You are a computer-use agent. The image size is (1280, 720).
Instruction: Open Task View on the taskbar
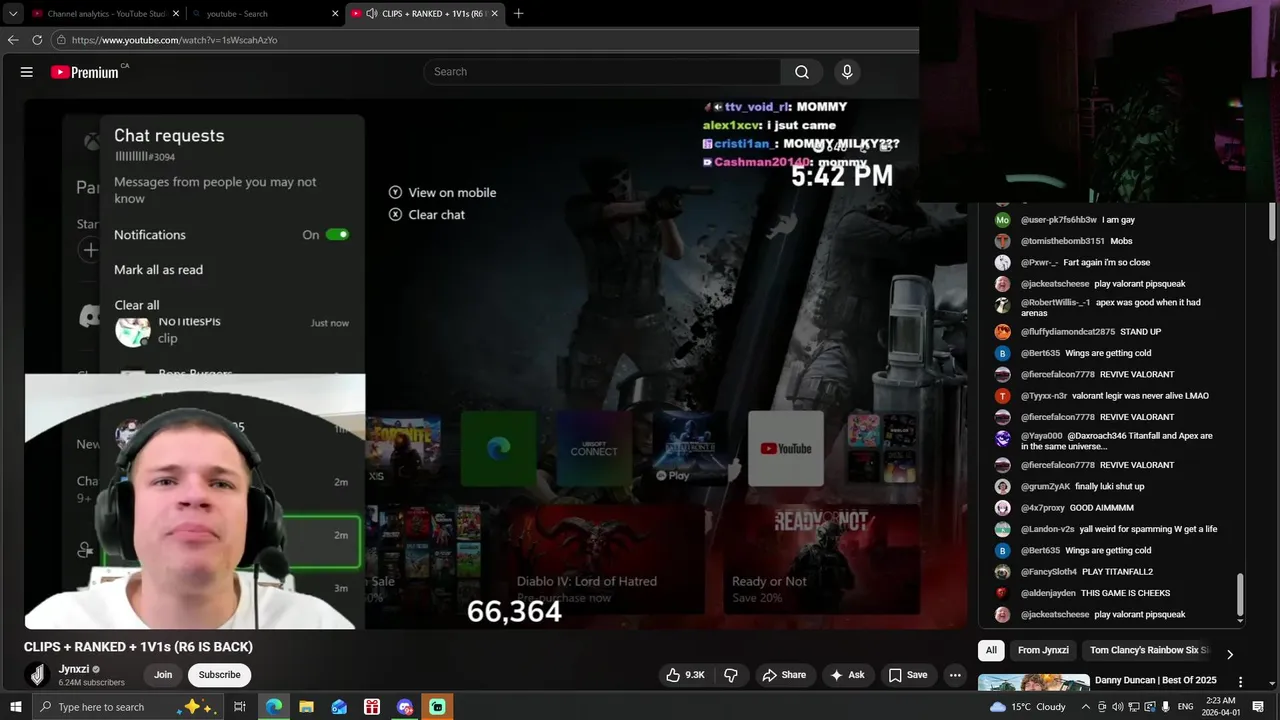tap(240, 707)
